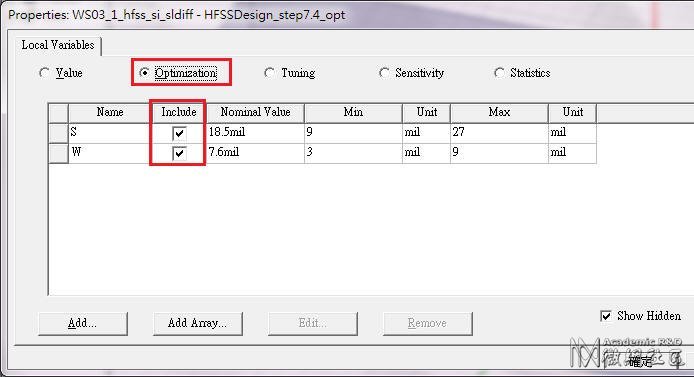Viewport: 694px width, 377px height.
Task: Open the Max unit mil for W
Action: pyautogui.click(x=572, y=153)
